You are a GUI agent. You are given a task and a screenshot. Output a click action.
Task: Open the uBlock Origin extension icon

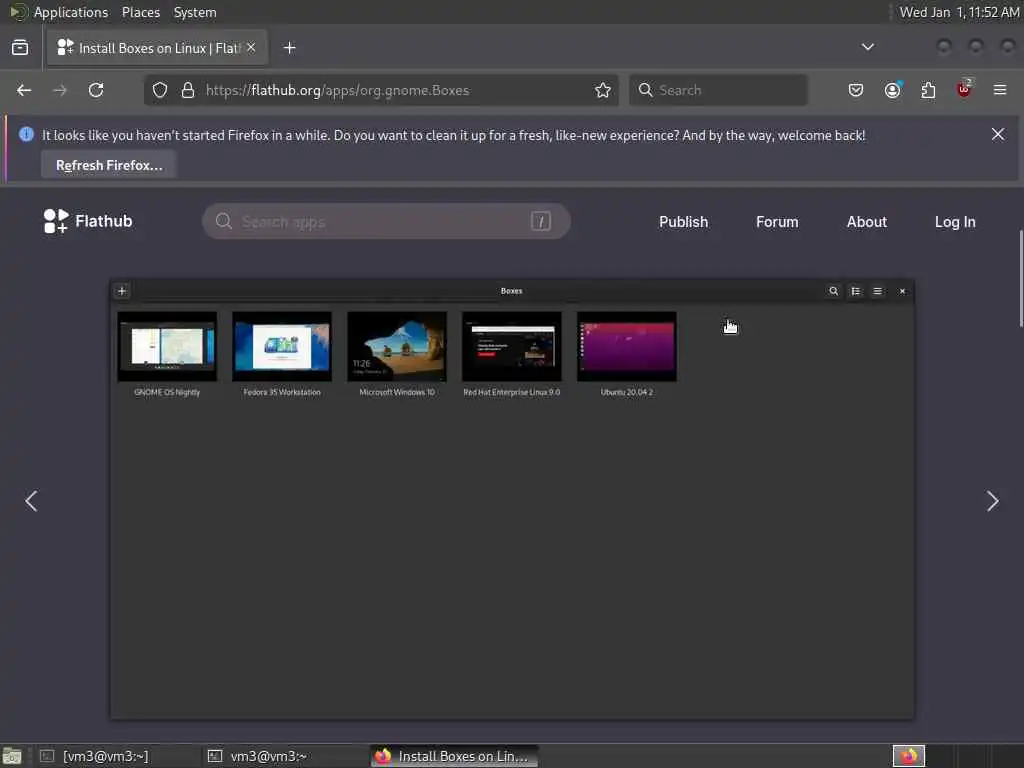[x=964, y=89]
